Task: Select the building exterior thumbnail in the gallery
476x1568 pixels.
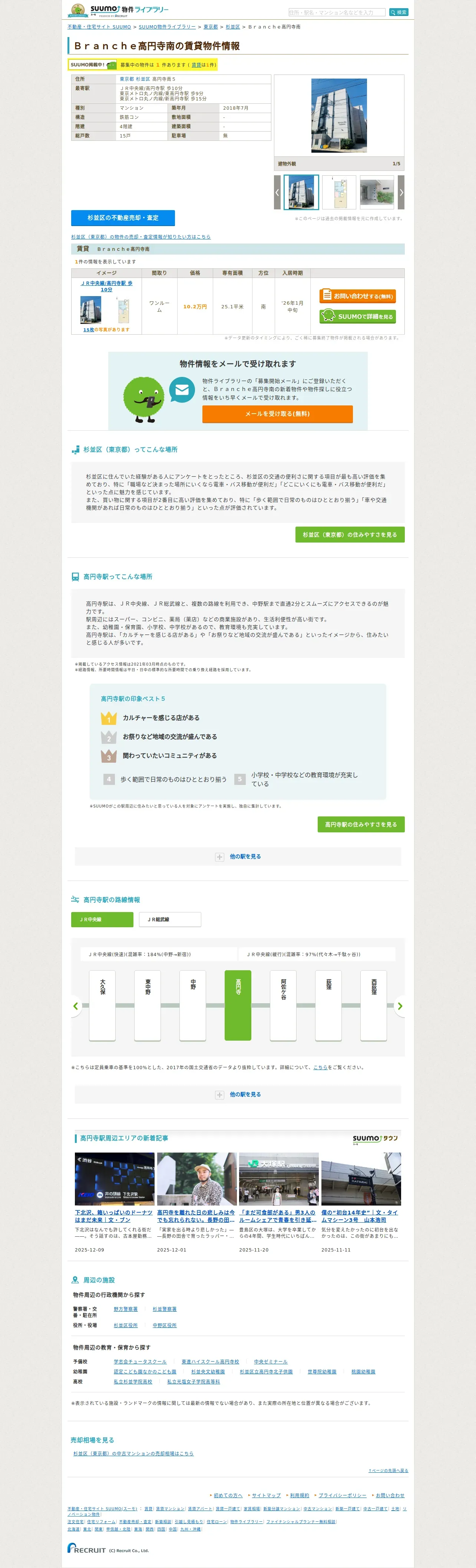Action: (301, 192)
